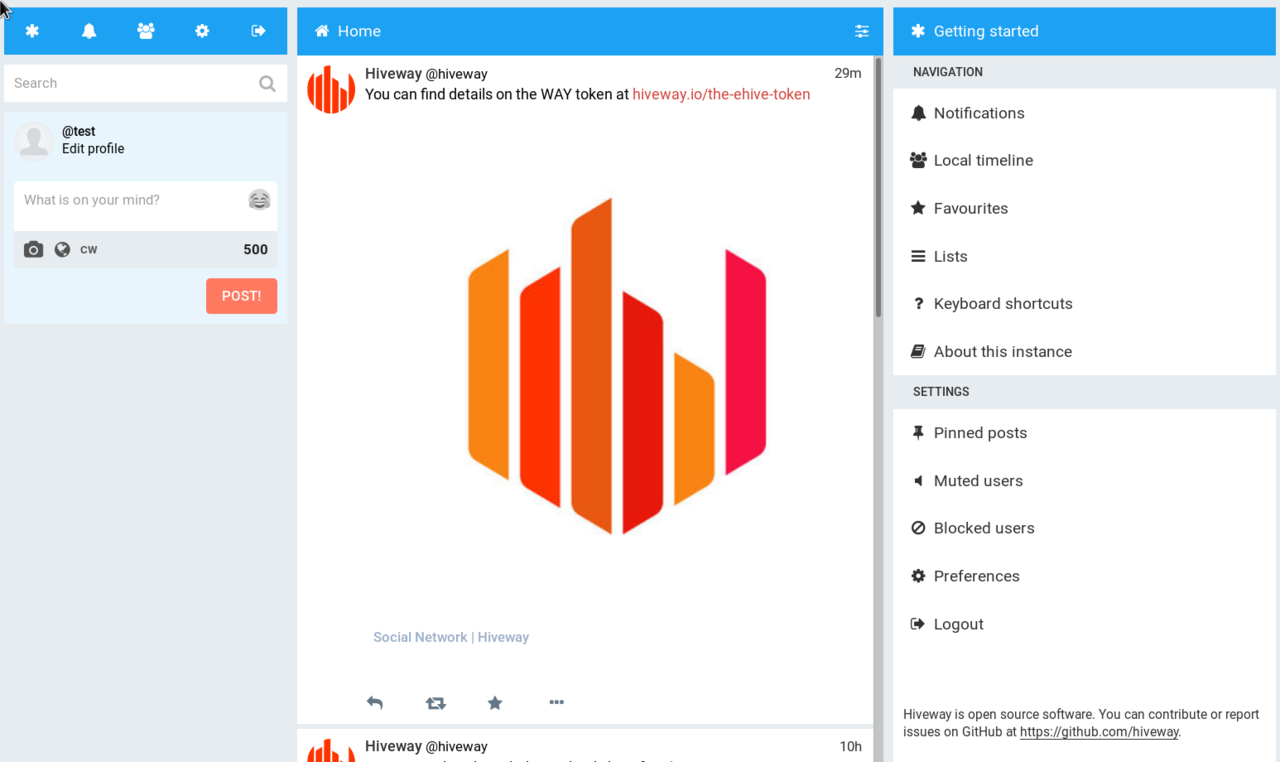
Task: Open local timeline from the people tab icon
Action: [x=146, y=31]
